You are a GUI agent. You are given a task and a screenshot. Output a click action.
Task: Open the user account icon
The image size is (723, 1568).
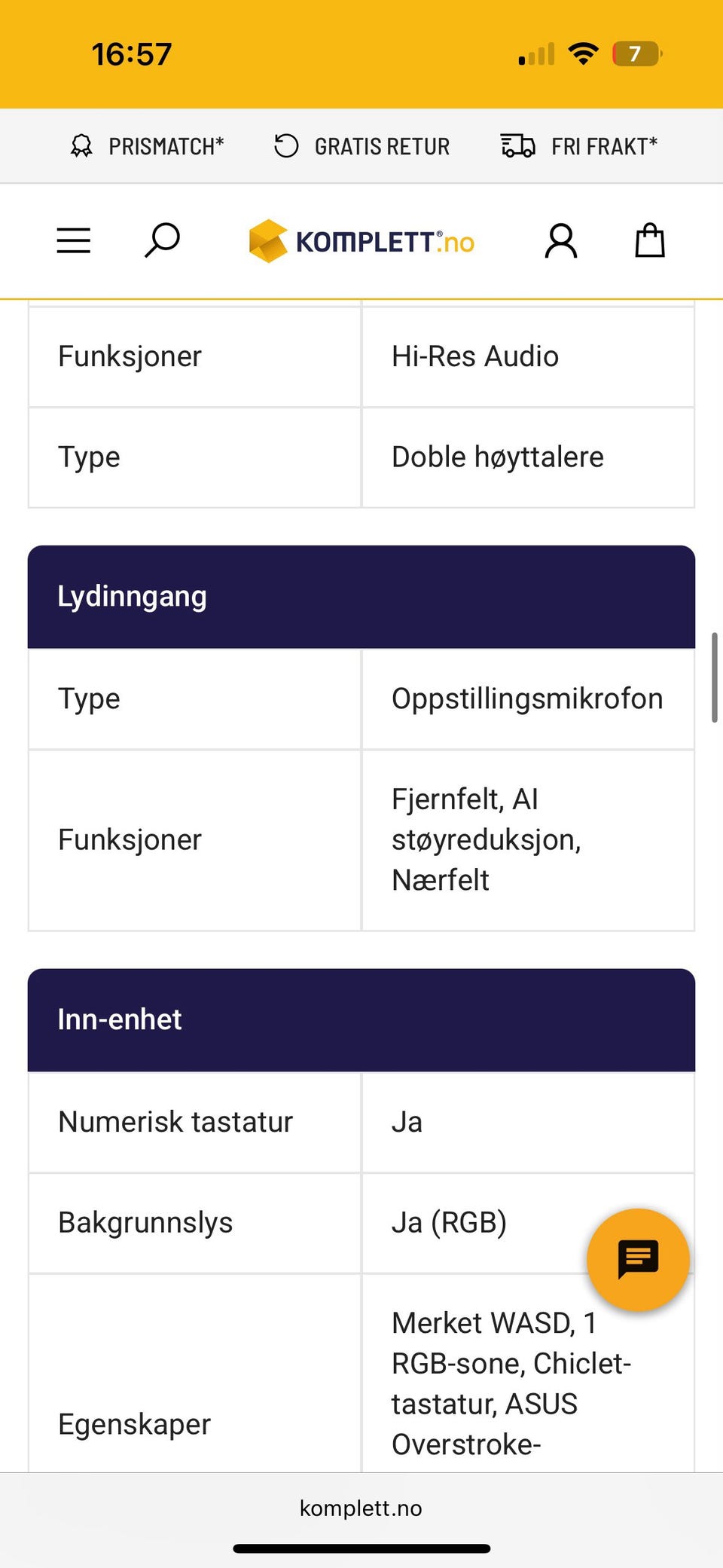[x=561, y=241]
